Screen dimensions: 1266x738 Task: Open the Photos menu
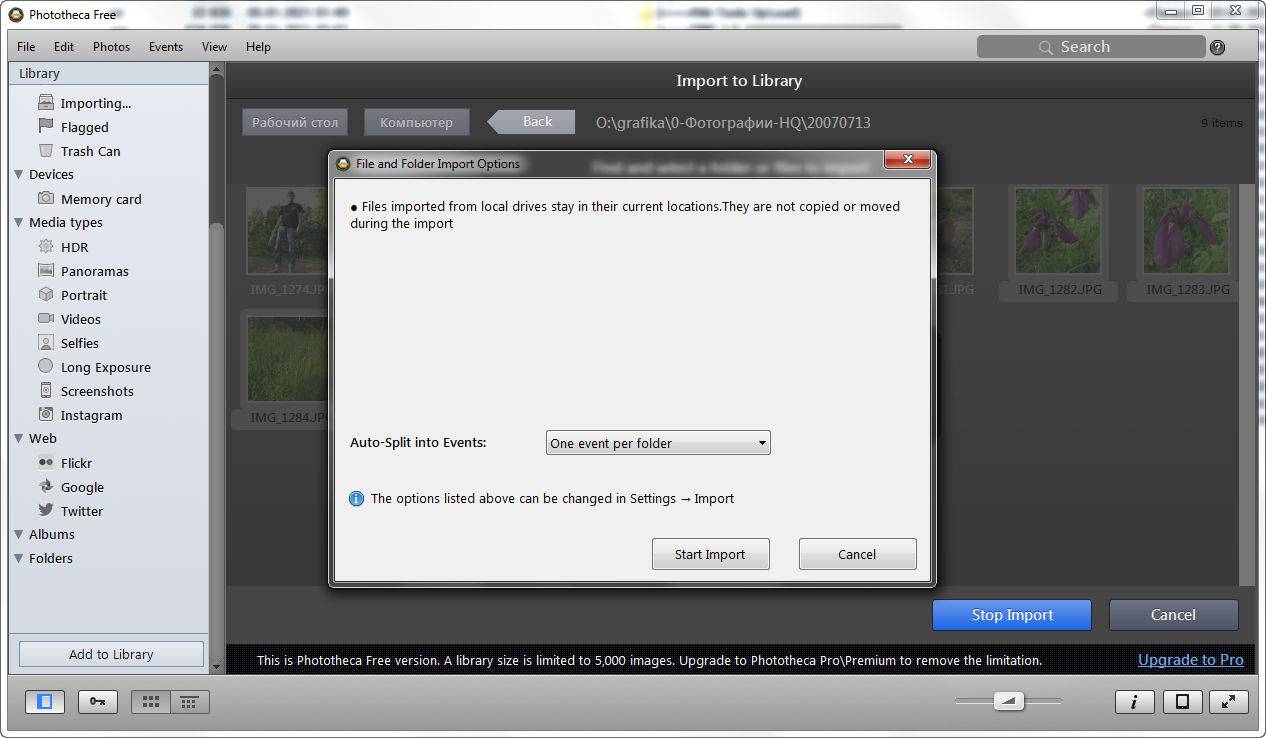[111, 47]
